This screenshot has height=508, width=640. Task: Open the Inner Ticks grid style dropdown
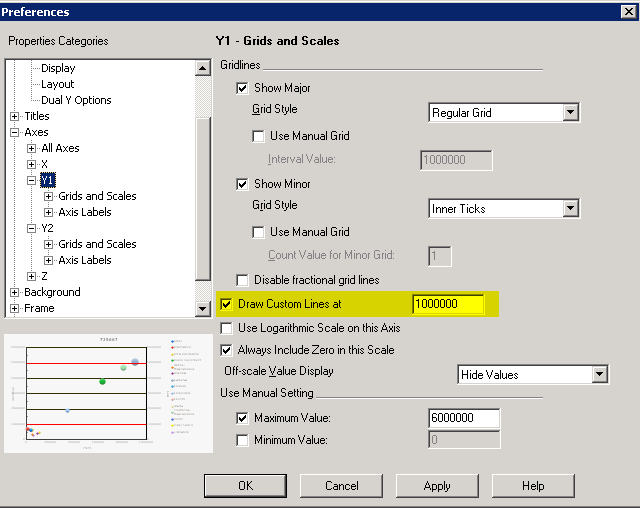(x=570, y=209)
